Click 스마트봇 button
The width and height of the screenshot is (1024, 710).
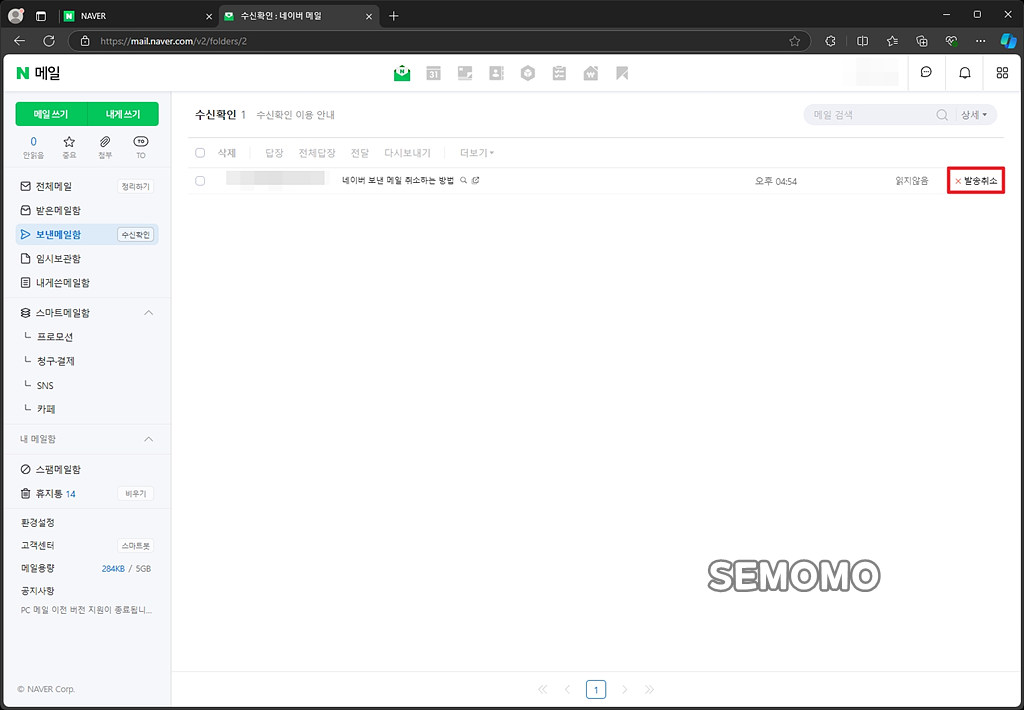[x=135, y=546]
